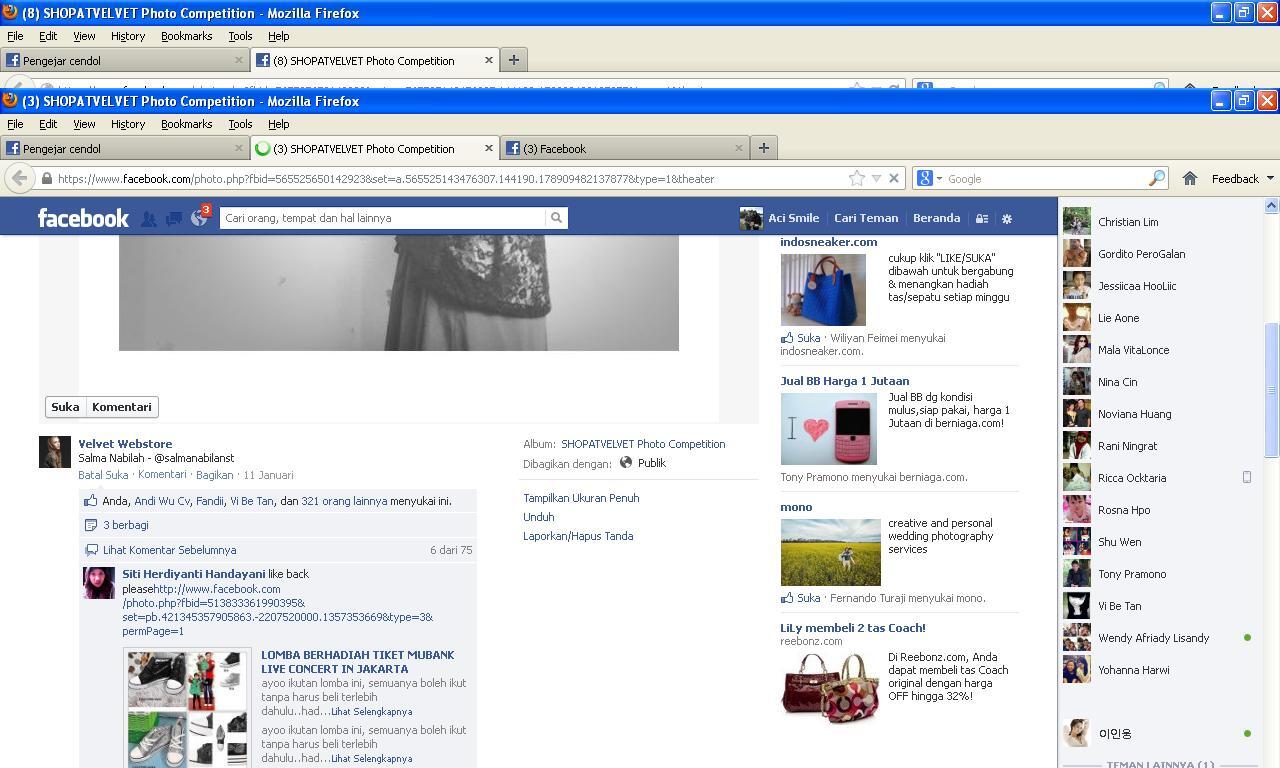Open privacy shortcuts lock icon
Image resolution: width=1280 pixels, height=768 pixels.
tap(982, 218)
